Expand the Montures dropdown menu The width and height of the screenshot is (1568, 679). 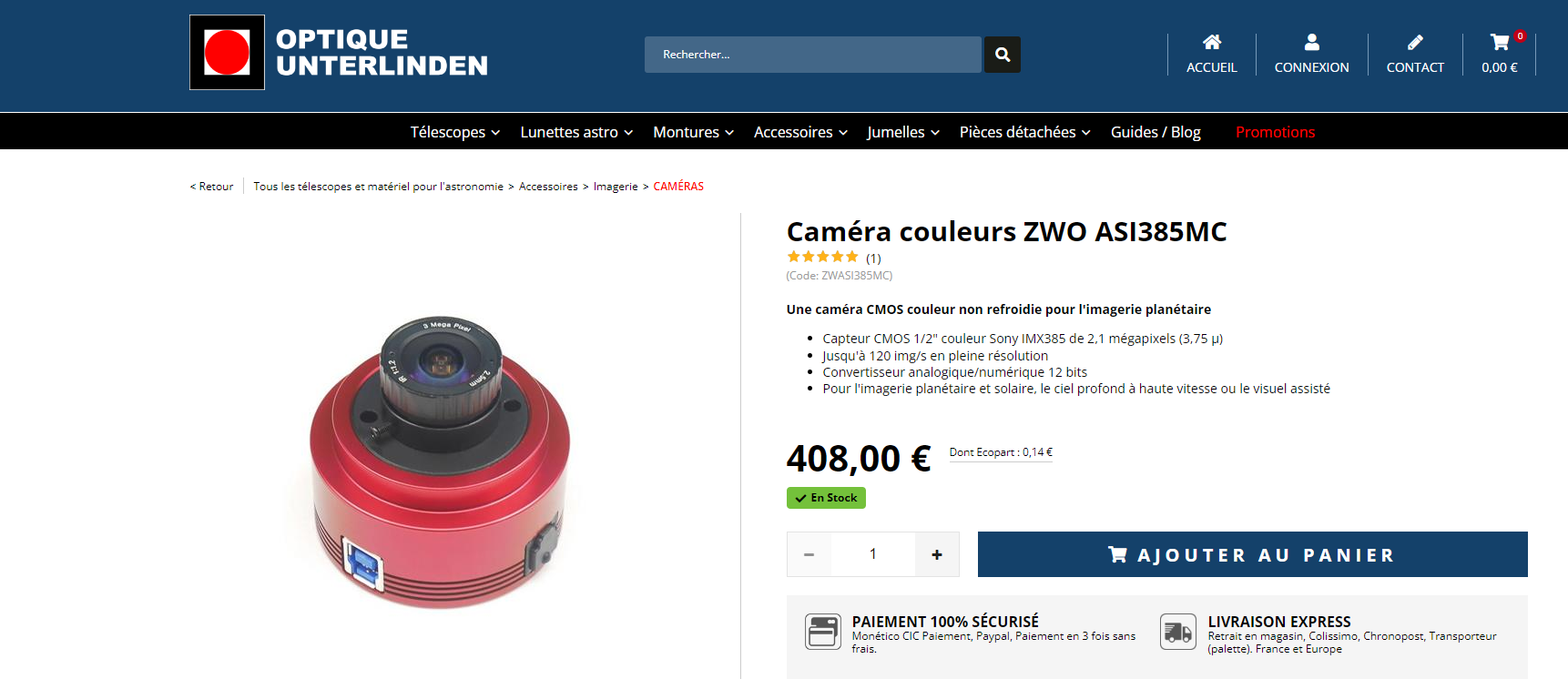693,132
